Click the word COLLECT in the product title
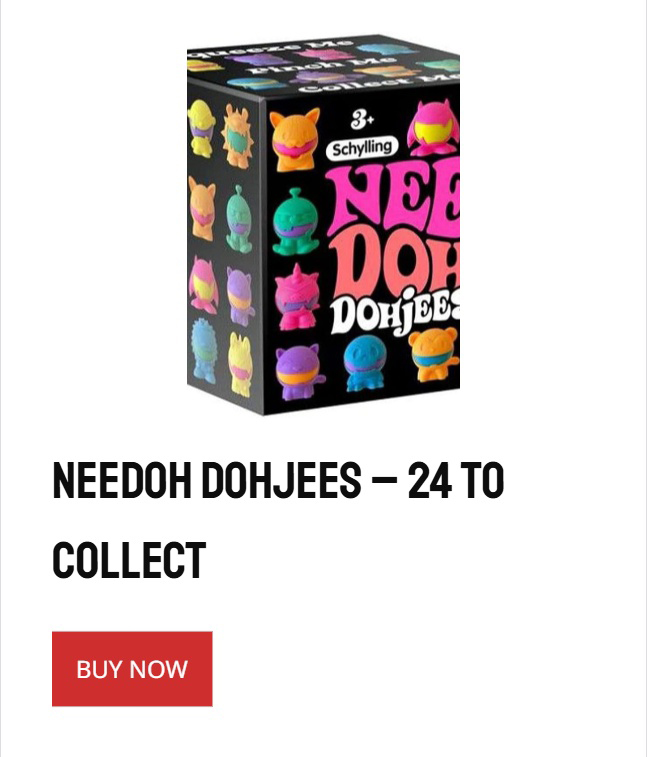 pyautogui.click(x=129, y=561)
